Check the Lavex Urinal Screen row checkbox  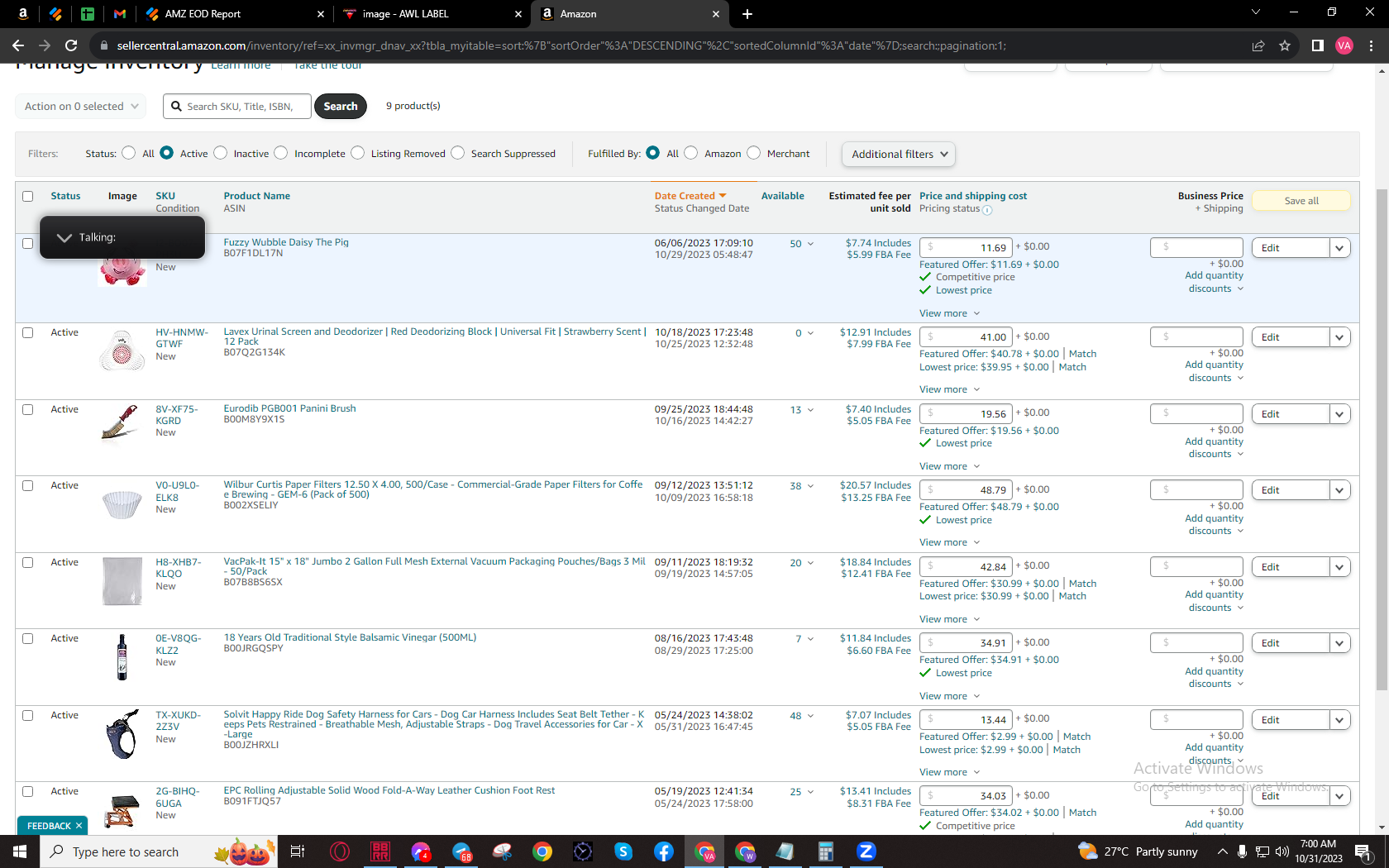[27, 333]
